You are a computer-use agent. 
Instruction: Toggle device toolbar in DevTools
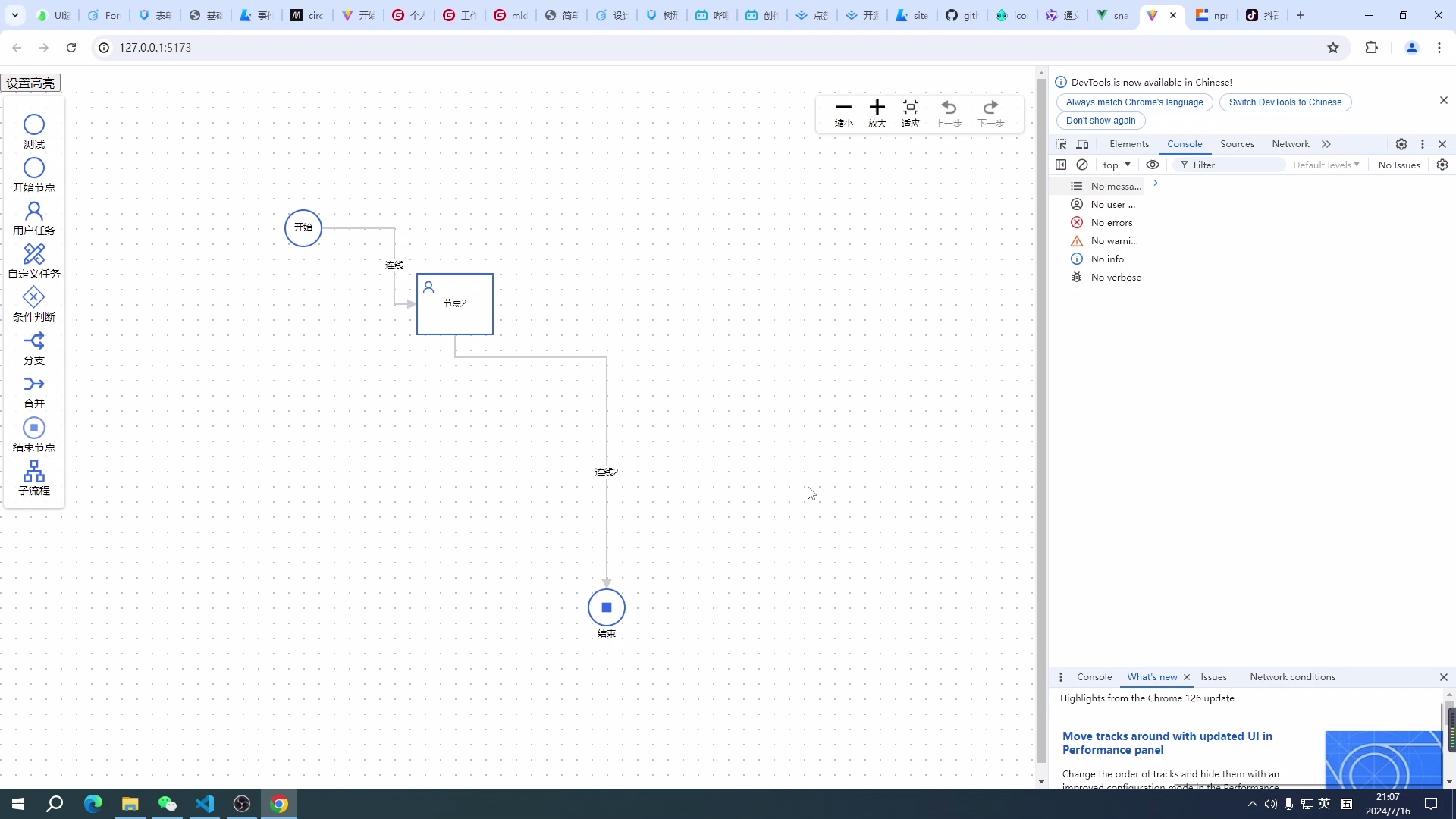pyautogui.click(x=1083, y=144)
